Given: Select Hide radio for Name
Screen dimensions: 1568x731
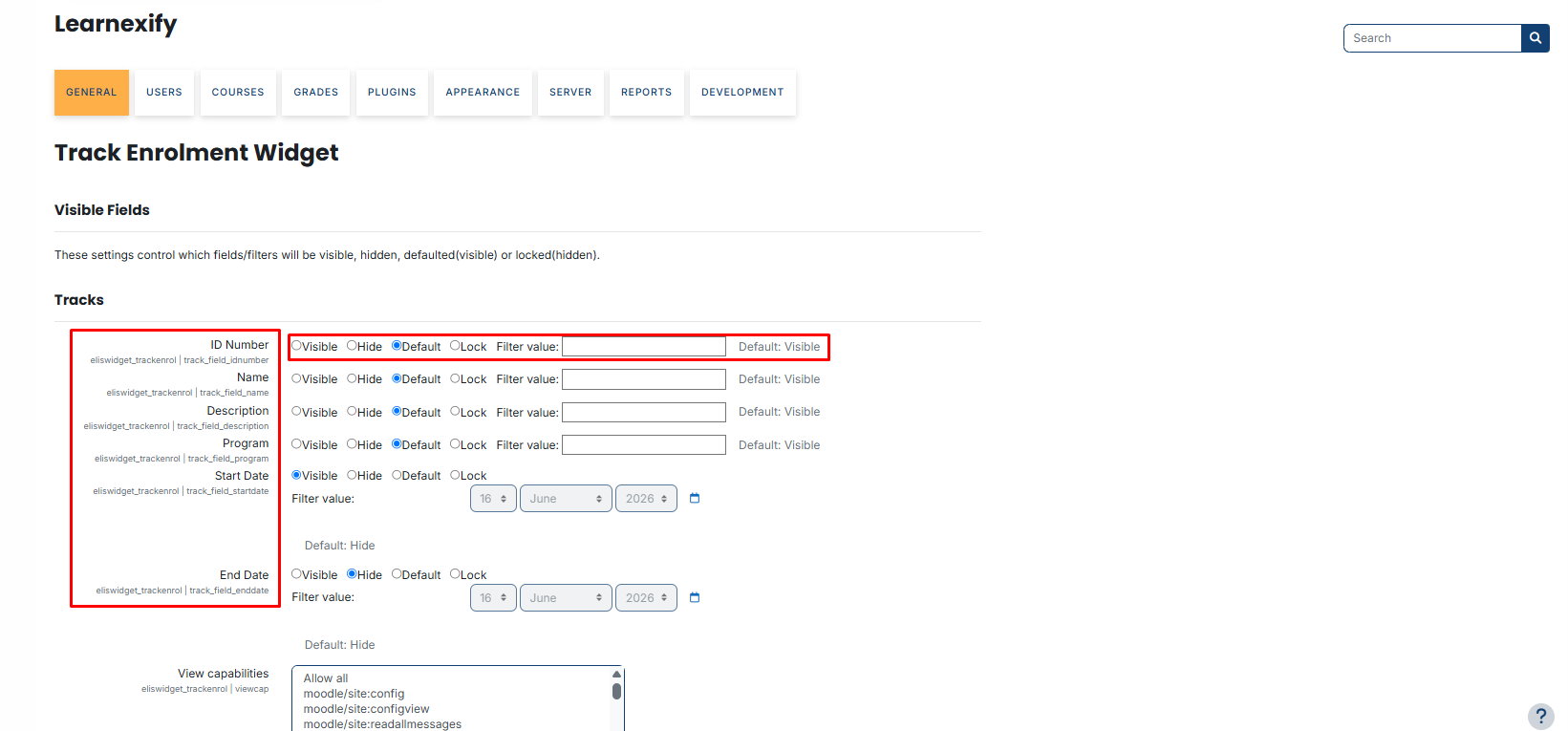Looking at the screenshot, I should [x=352, y=378].
